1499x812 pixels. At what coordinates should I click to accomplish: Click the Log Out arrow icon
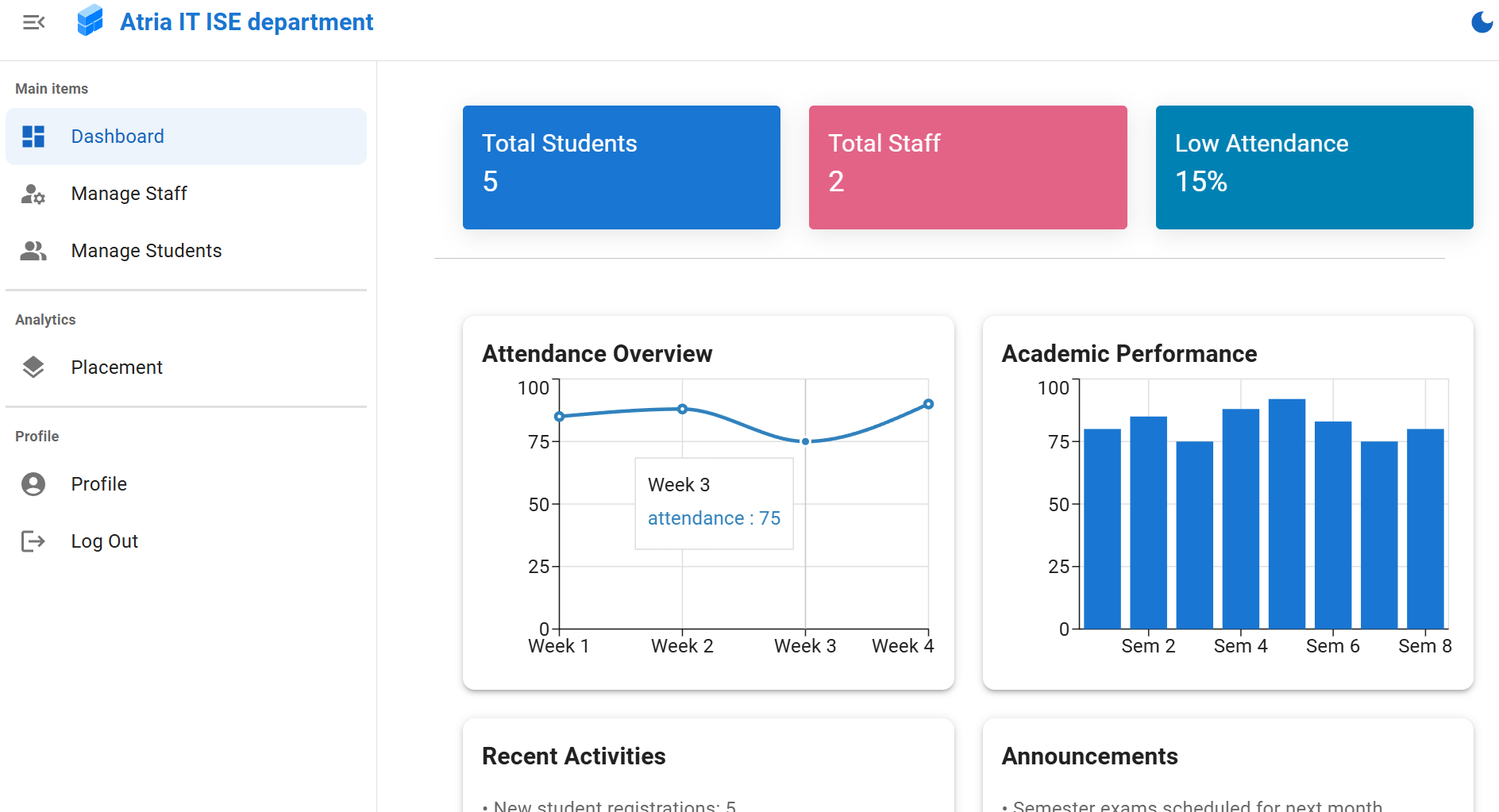33,541
